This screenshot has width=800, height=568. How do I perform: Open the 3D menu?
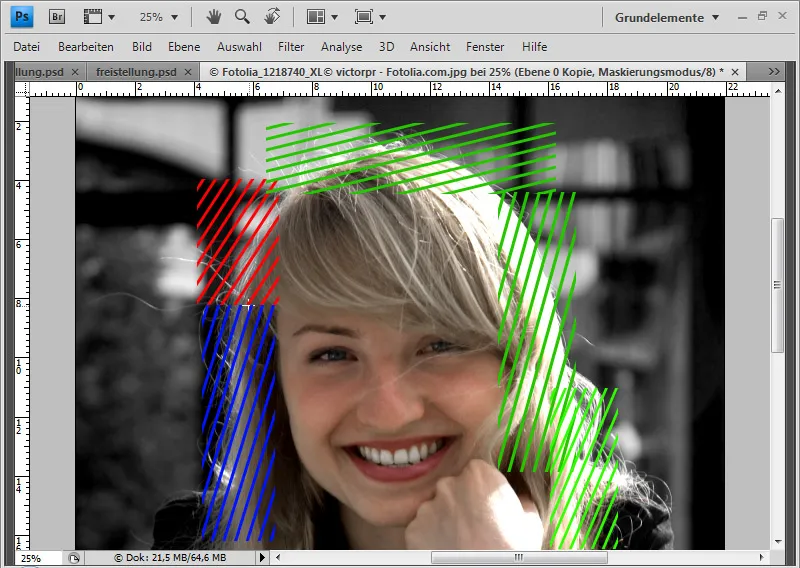click(x=386, y=47)
